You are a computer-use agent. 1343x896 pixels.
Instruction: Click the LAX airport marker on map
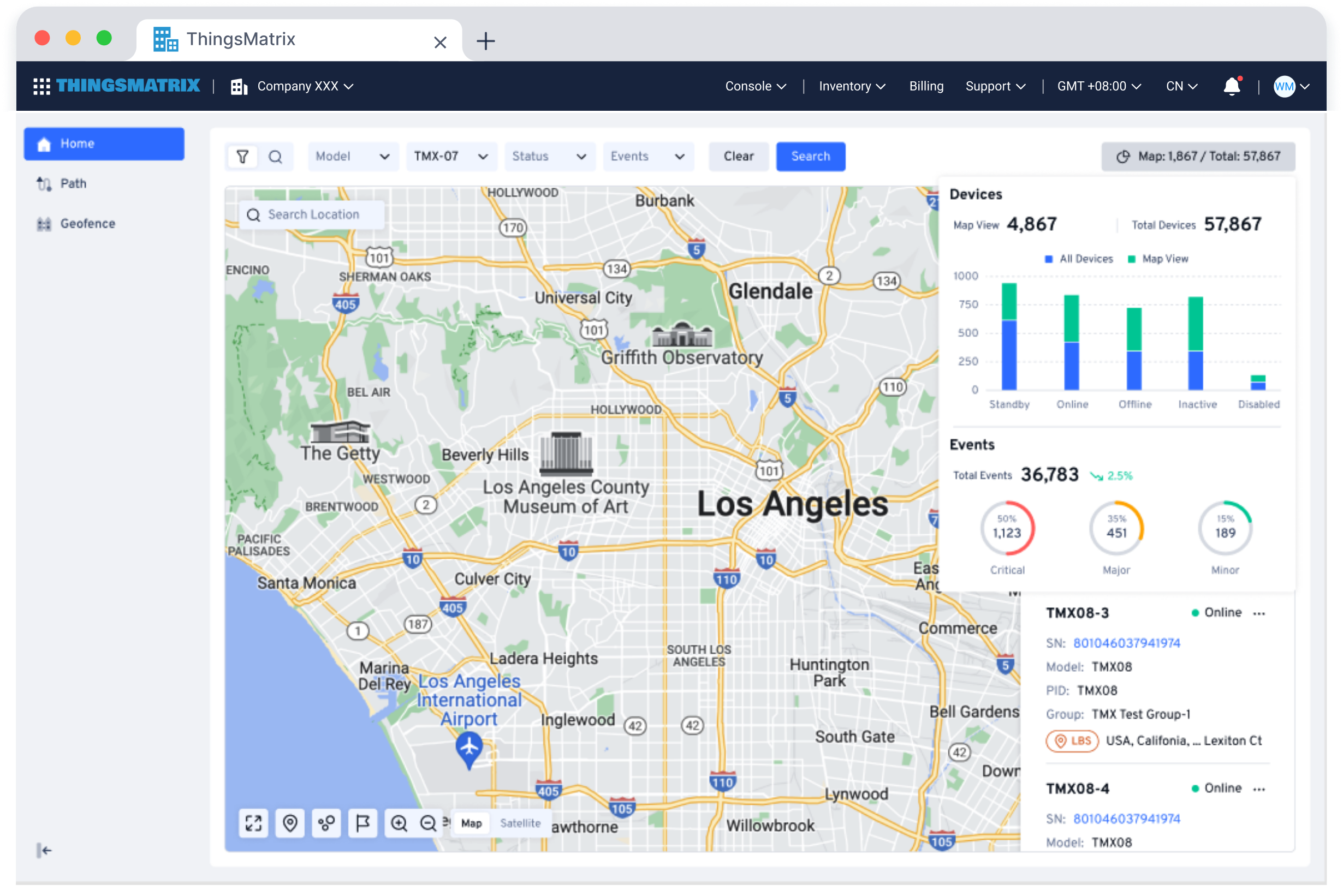469,749
